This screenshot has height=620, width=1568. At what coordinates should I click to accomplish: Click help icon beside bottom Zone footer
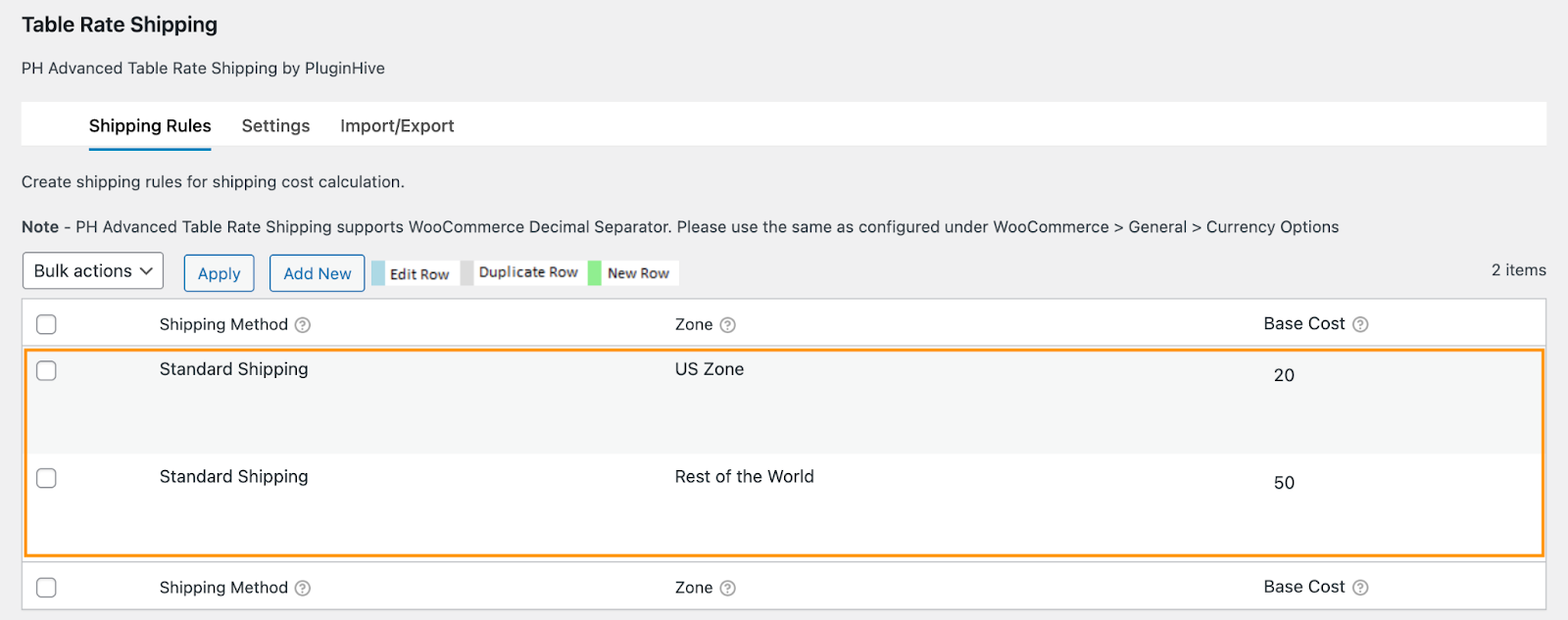click(x=727, y=588)
